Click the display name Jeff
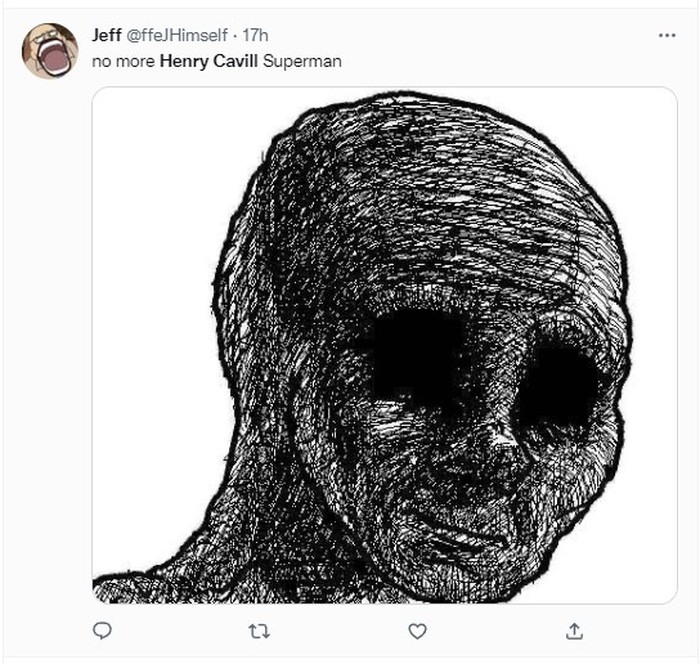This screenshot has height=664, width=700. coord(106,35)
